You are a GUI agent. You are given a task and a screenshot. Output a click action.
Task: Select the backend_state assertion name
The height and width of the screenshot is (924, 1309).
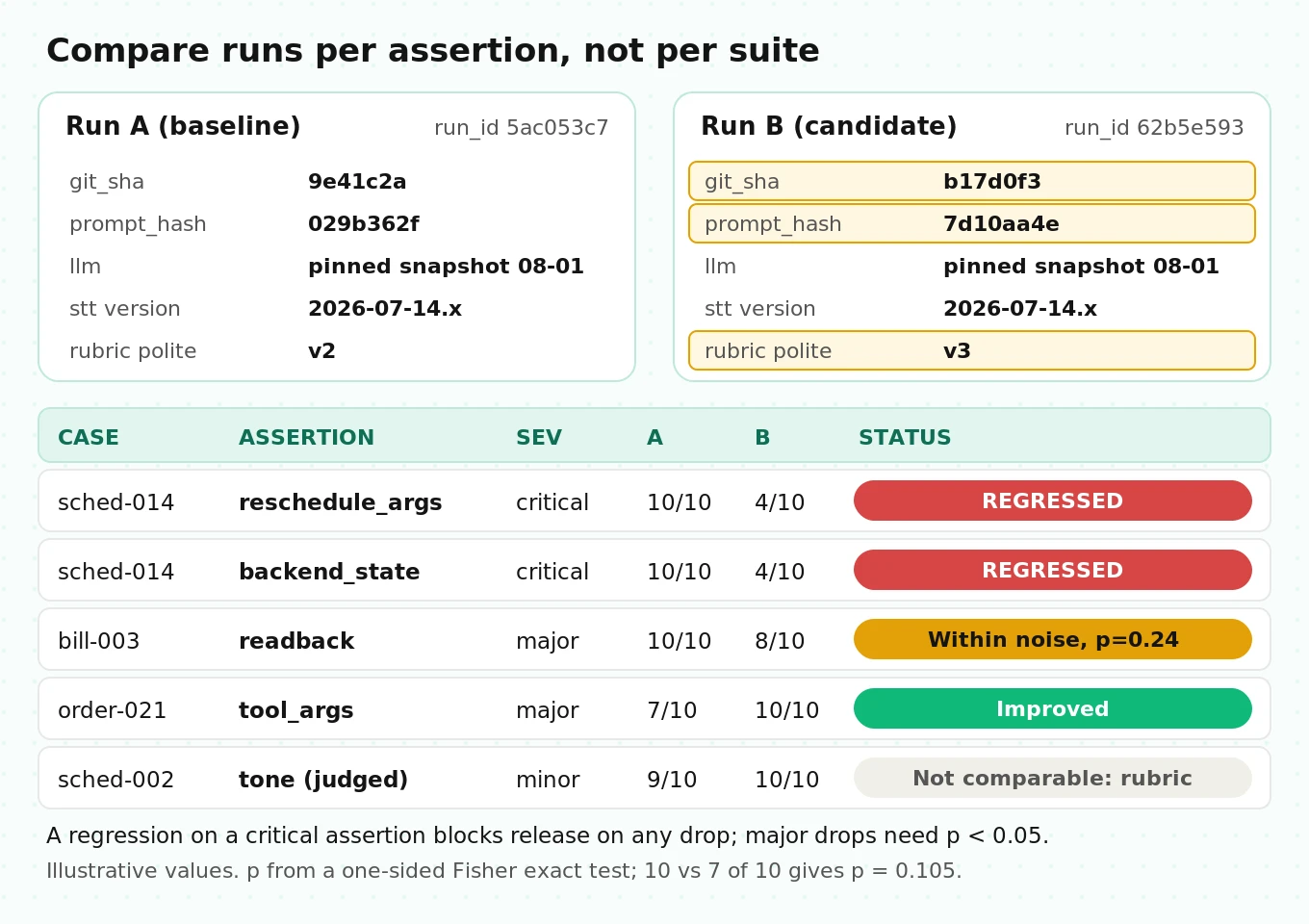329,572
